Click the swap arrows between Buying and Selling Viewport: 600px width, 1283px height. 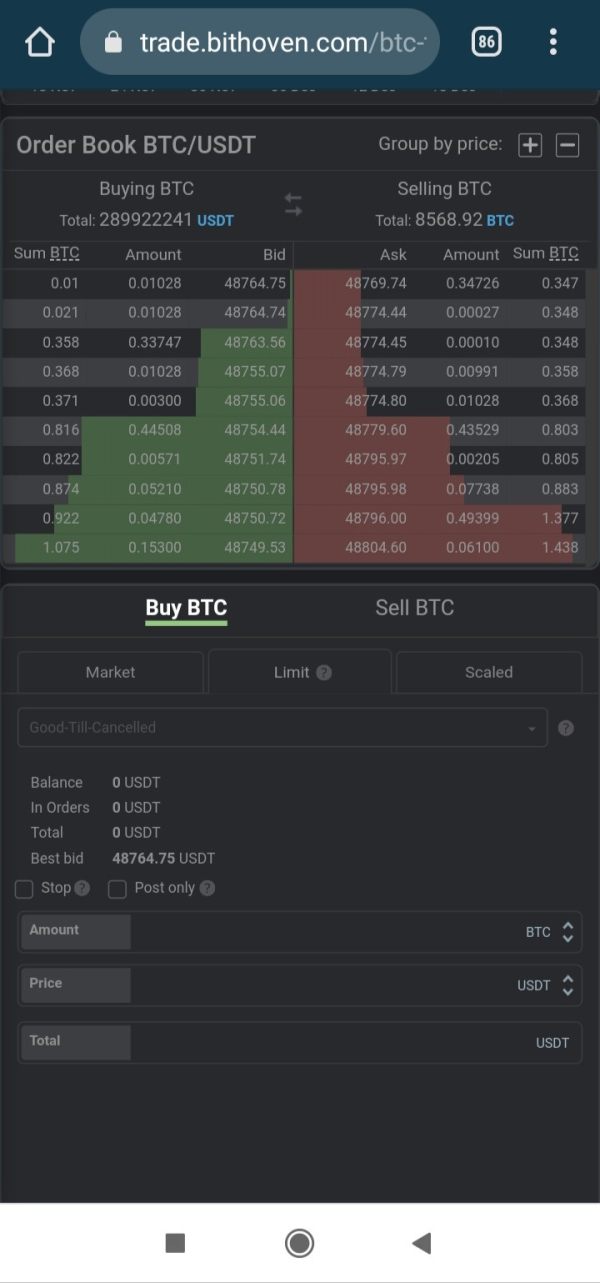(x=293, y=205)
